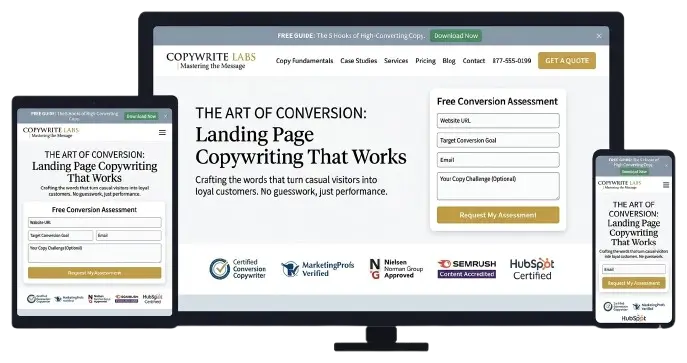
Task: Close the phone free guide banner
Action: 666,166
